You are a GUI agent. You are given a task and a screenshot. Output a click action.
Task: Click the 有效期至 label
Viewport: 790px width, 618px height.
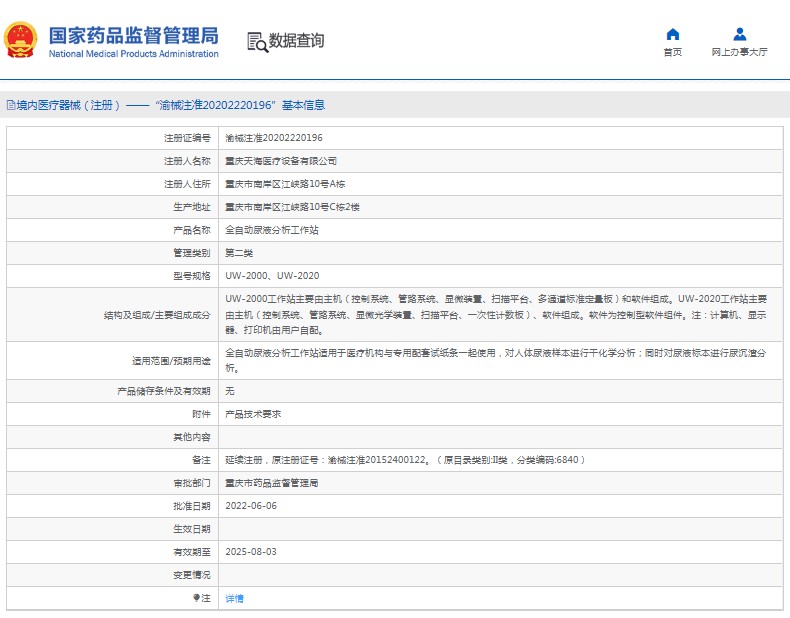[192, 552]
